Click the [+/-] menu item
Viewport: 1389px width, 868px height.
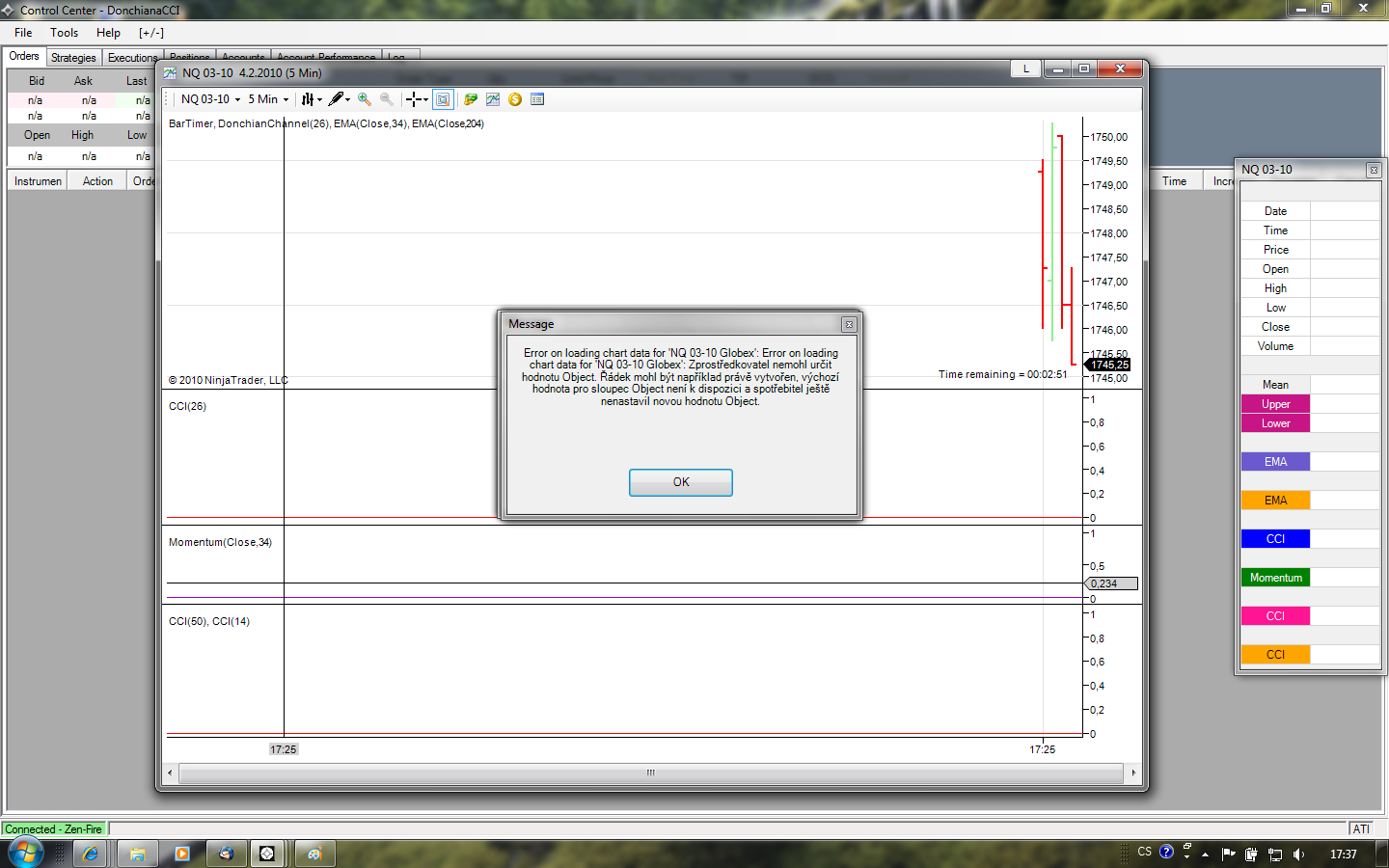coord(151,33)
